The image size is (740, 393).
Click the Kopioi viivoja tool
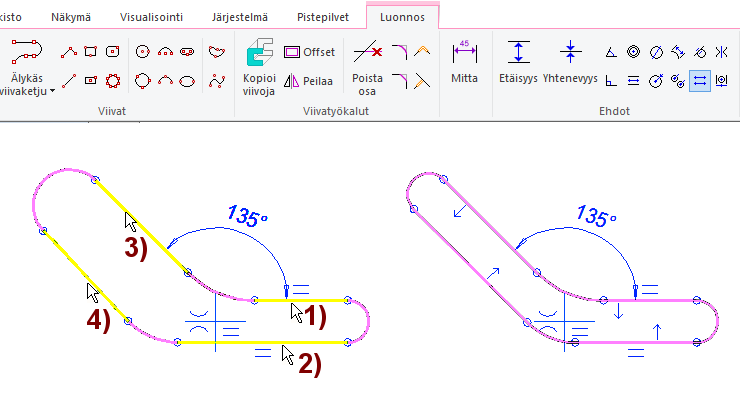point(259,67)
